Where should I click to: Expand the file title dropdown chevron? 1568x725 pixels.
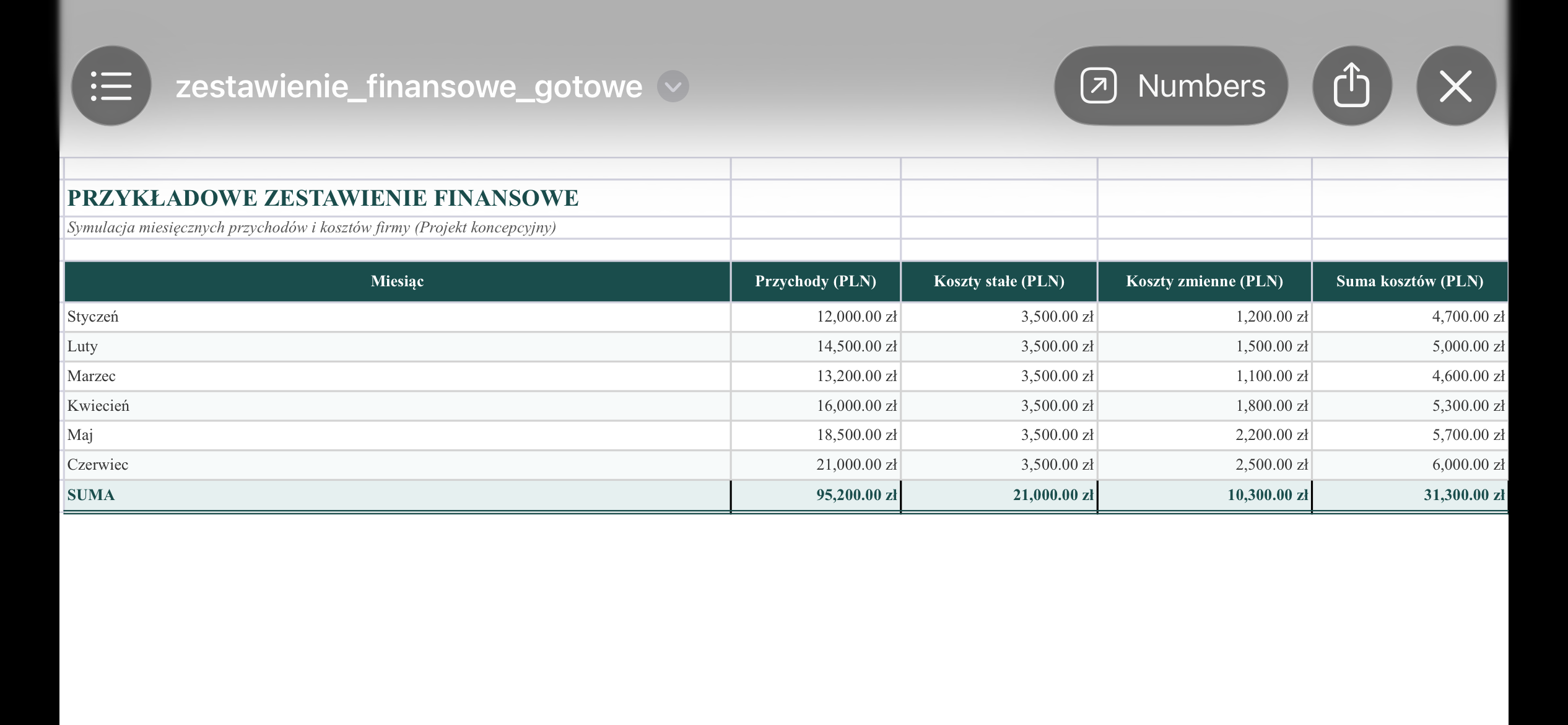point(673,86)
